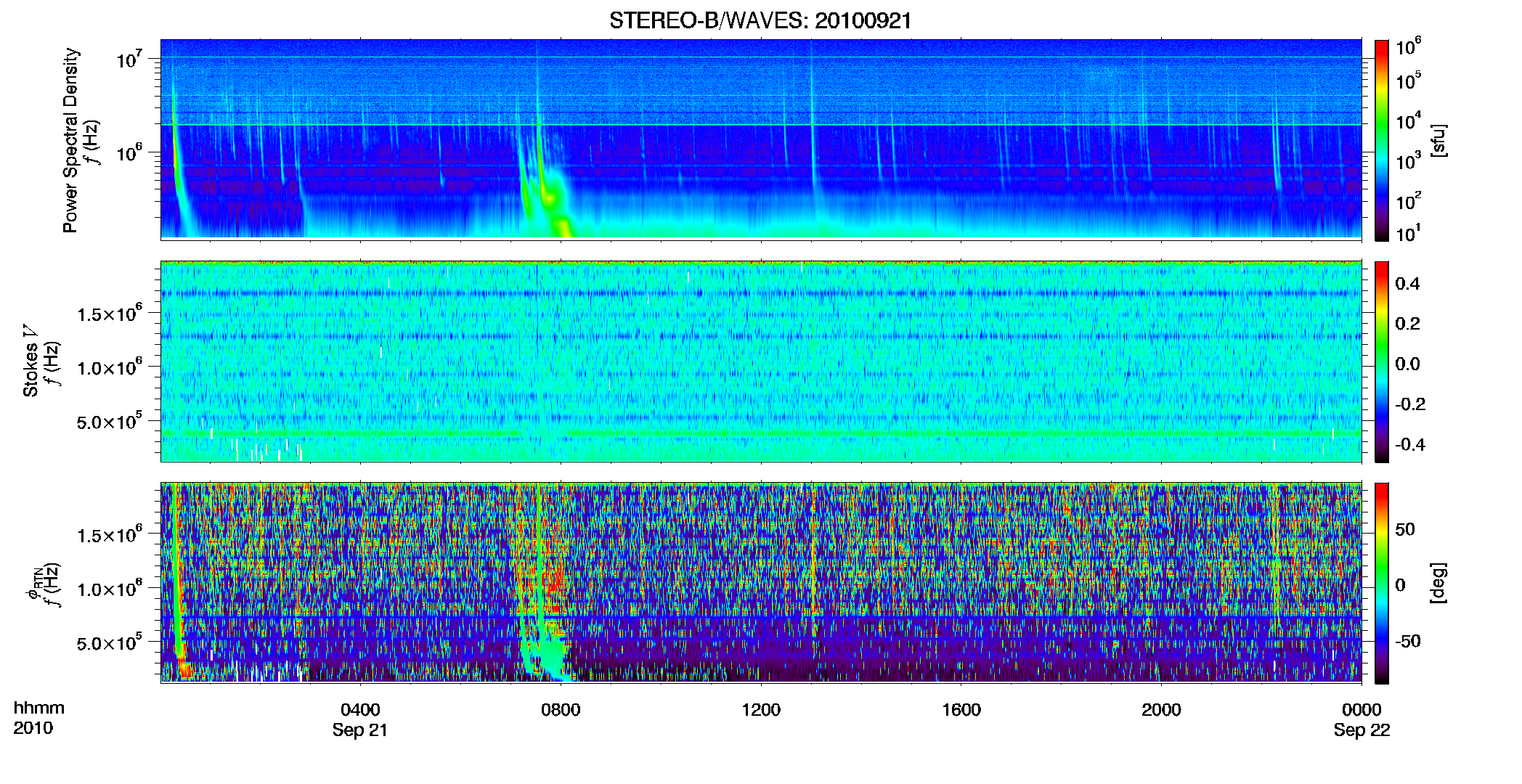Click the Sep 21 date label
This screenshot has height=784, width=1522.
pos(360,730)
